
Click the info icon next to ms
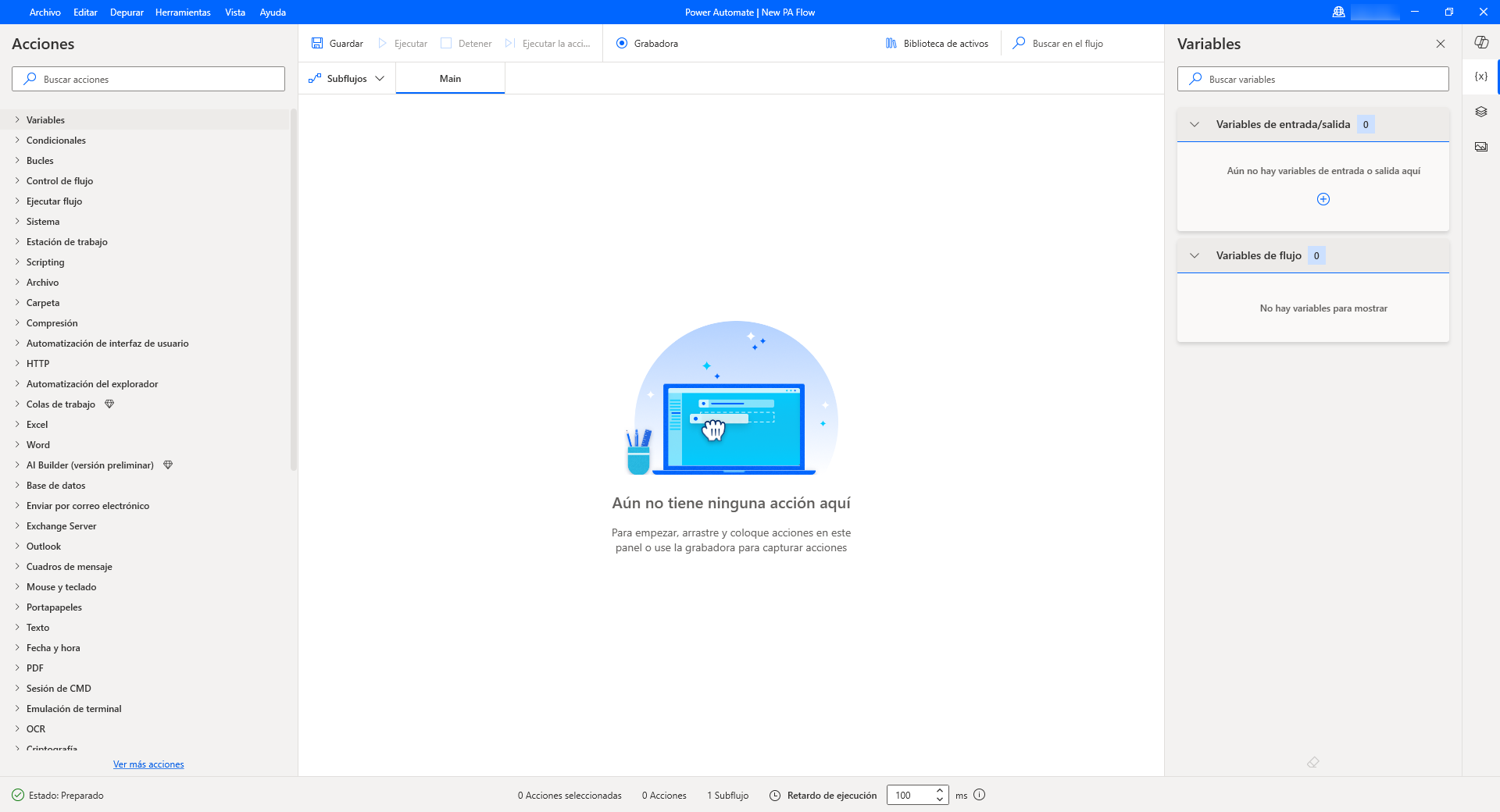coord(980,795)
